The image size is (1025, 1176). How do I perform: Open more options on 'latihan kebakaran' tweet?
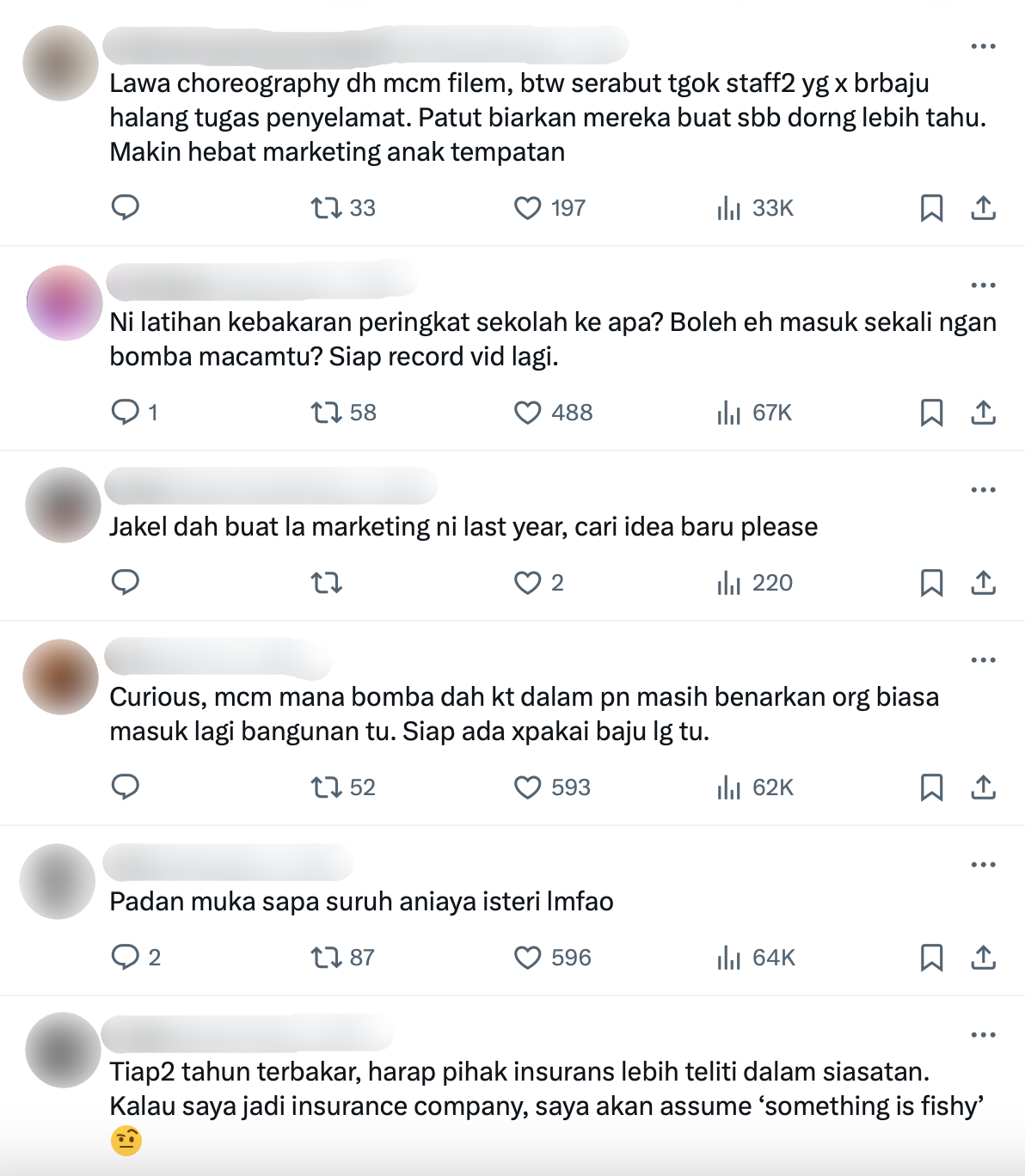click(983, 285)
